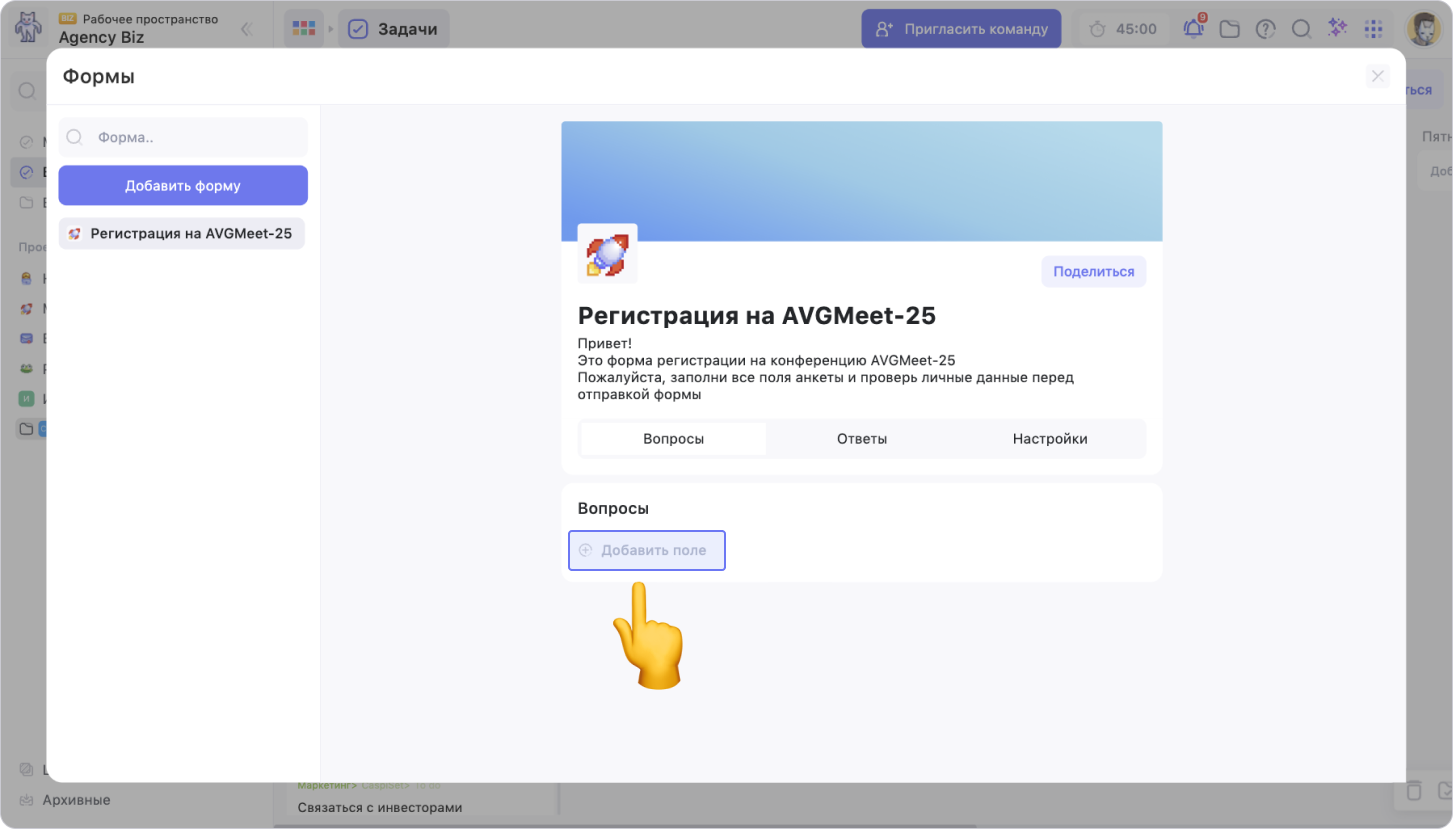Start the 45:00 timer
The width and height of the screenshot is (1453, 829).
1123,29
